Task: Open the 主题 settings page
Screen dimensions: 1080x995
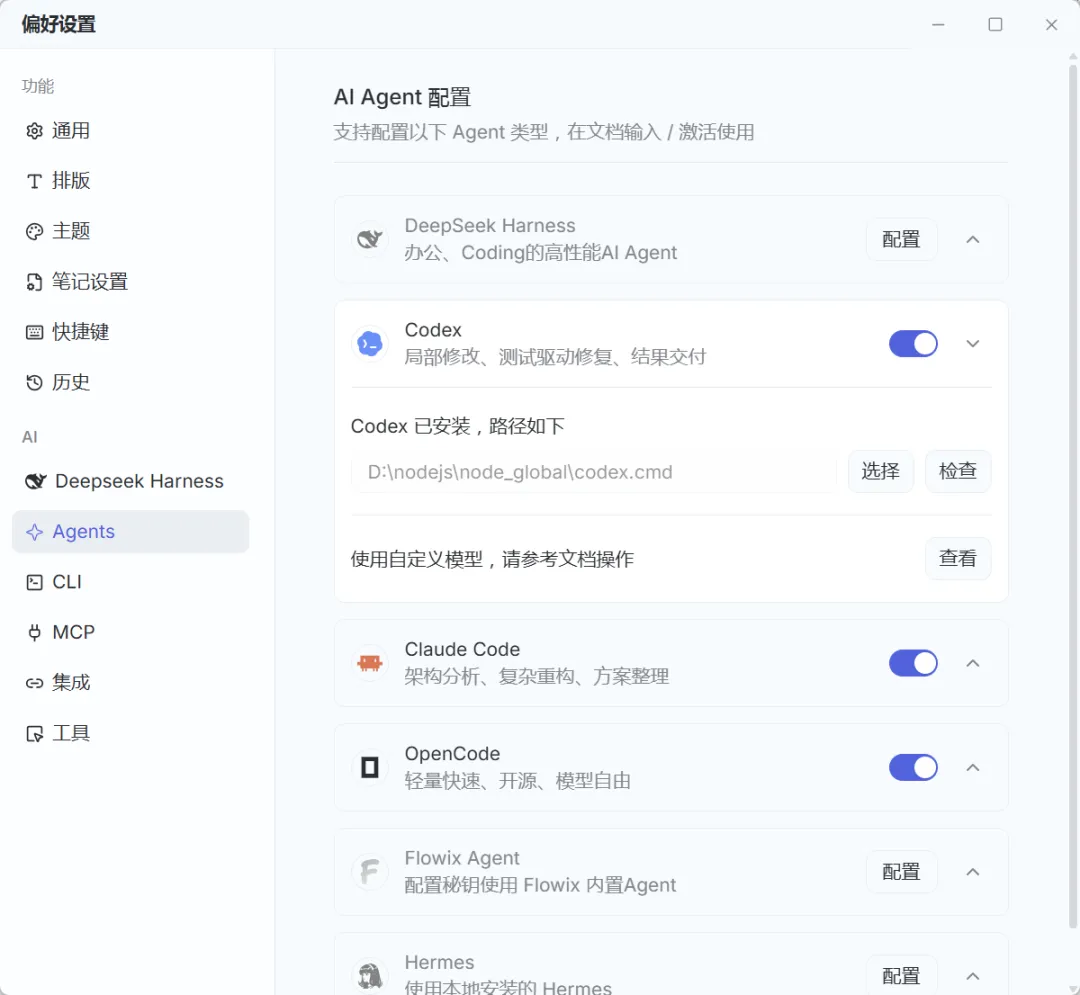Action: pyautogui.click(x=130, y=231)
